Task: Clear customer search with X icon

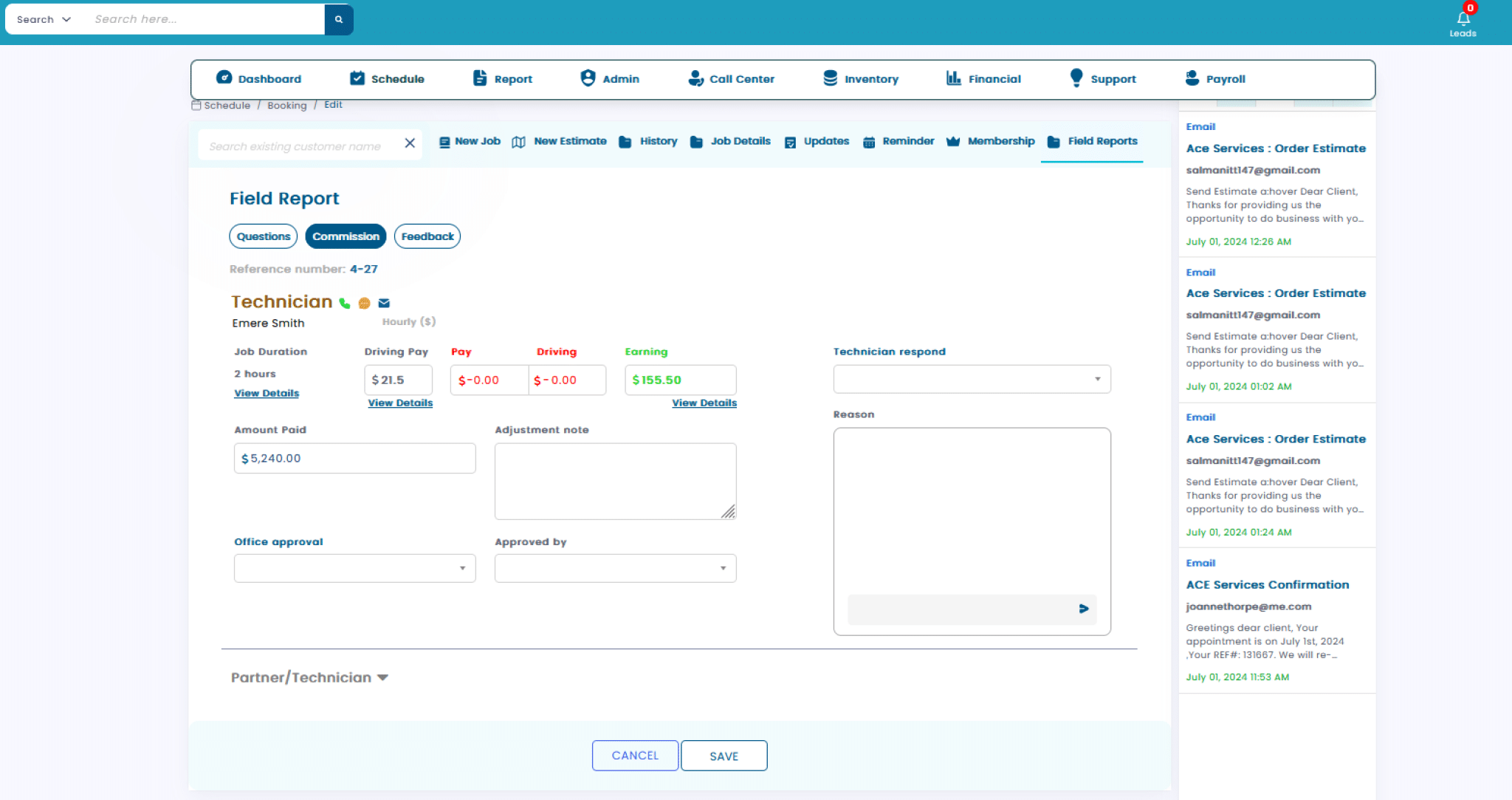Action: 410,143
